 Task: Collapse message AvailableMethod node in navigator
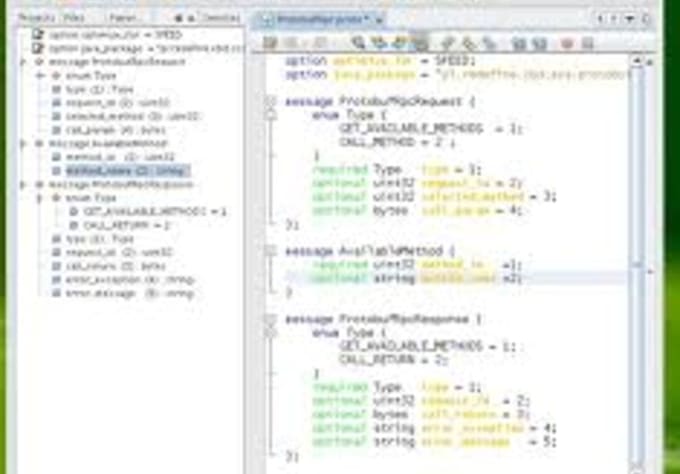(23, 144)
